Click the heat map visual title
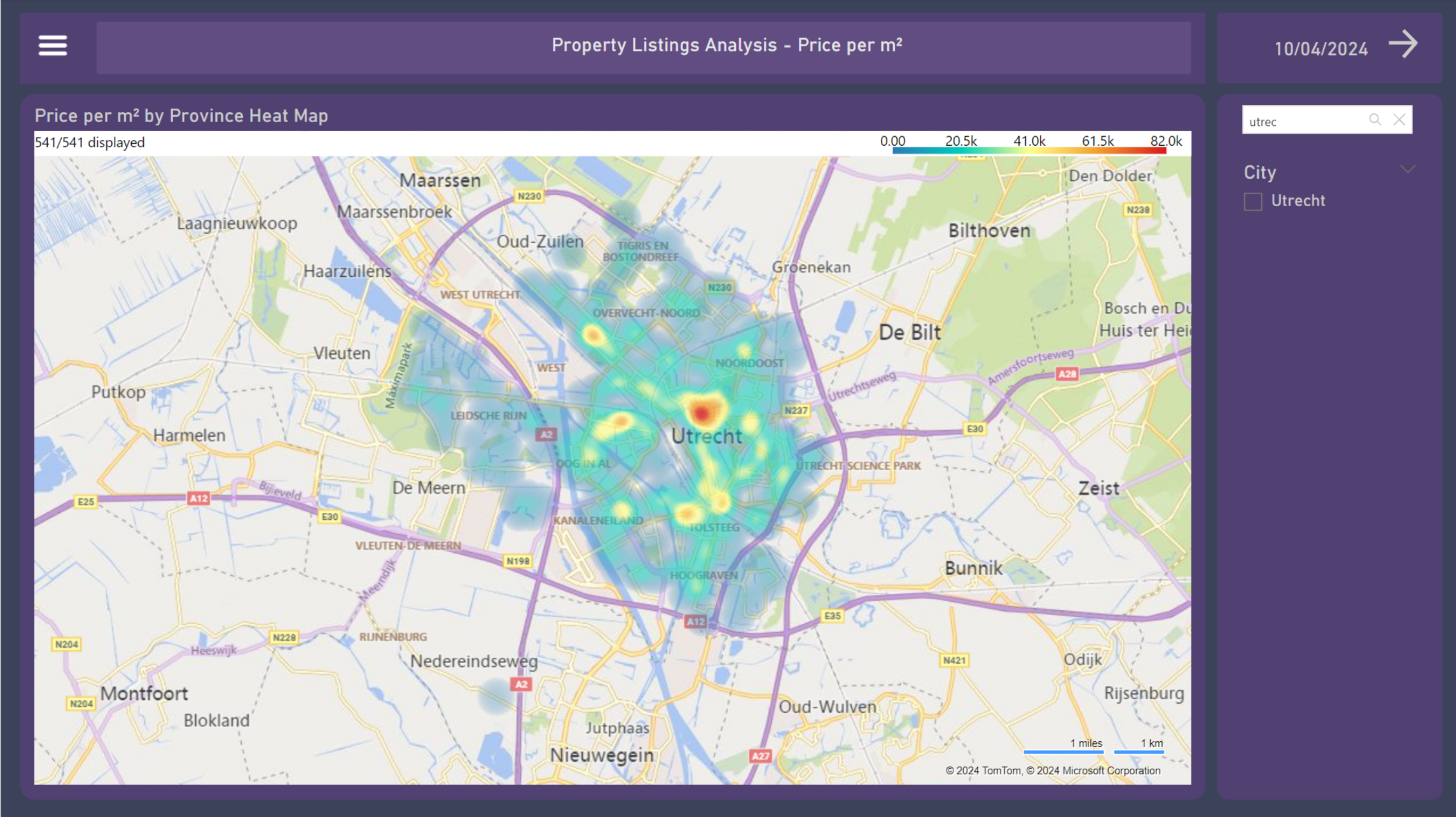 coord(181,116)
